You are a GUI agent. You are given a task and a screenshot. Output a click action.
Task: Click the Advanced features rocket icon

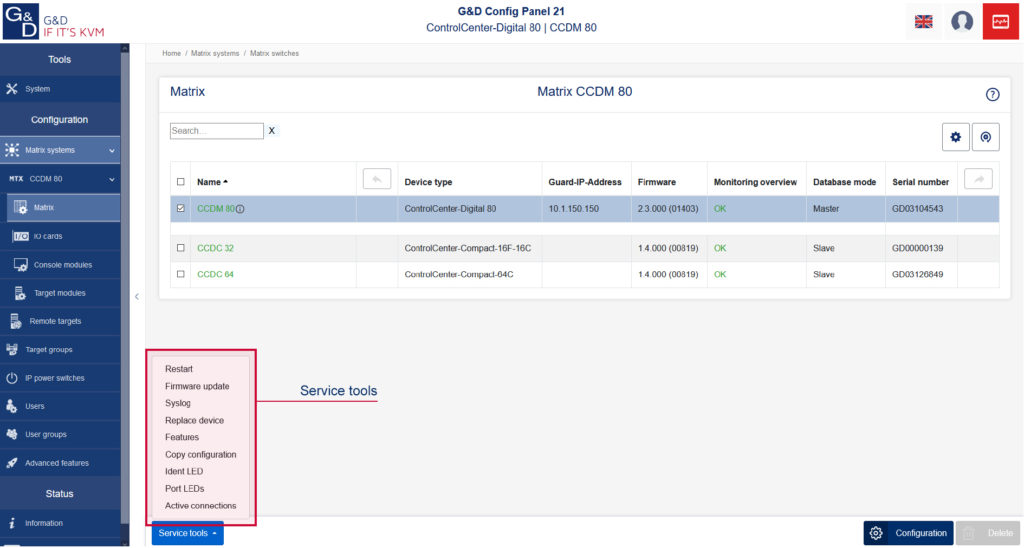[x=12, y=463]
